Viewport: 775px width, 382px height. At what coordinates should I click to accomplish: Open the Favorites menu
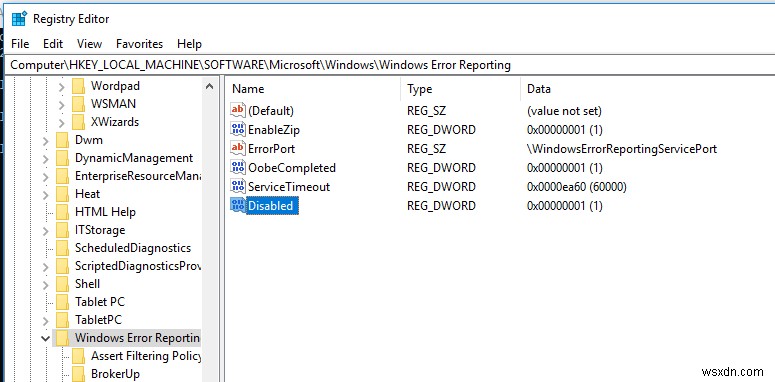click(x=139, y=44)
